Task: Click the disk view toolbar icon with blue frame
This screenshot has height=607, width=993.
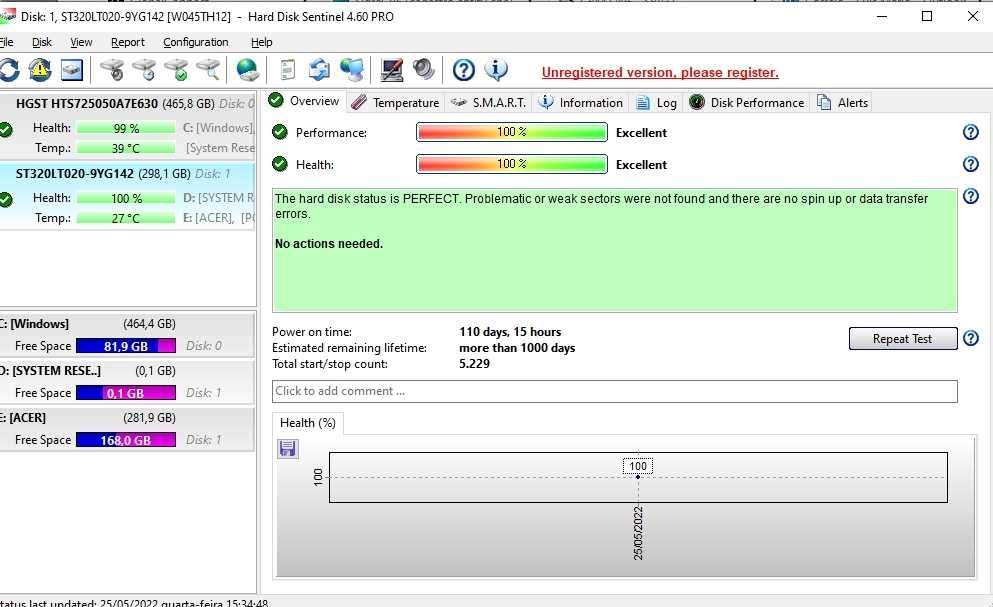Action: (x=72, y=70)
